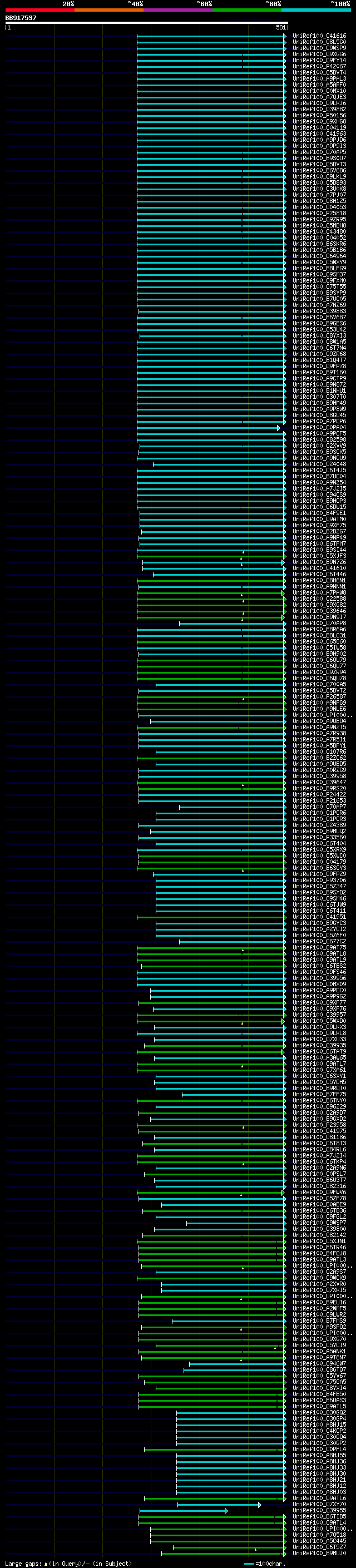Open the UniRef100_B2D2G7 entry
The image size is (356, 1568).
click(319, 531)
